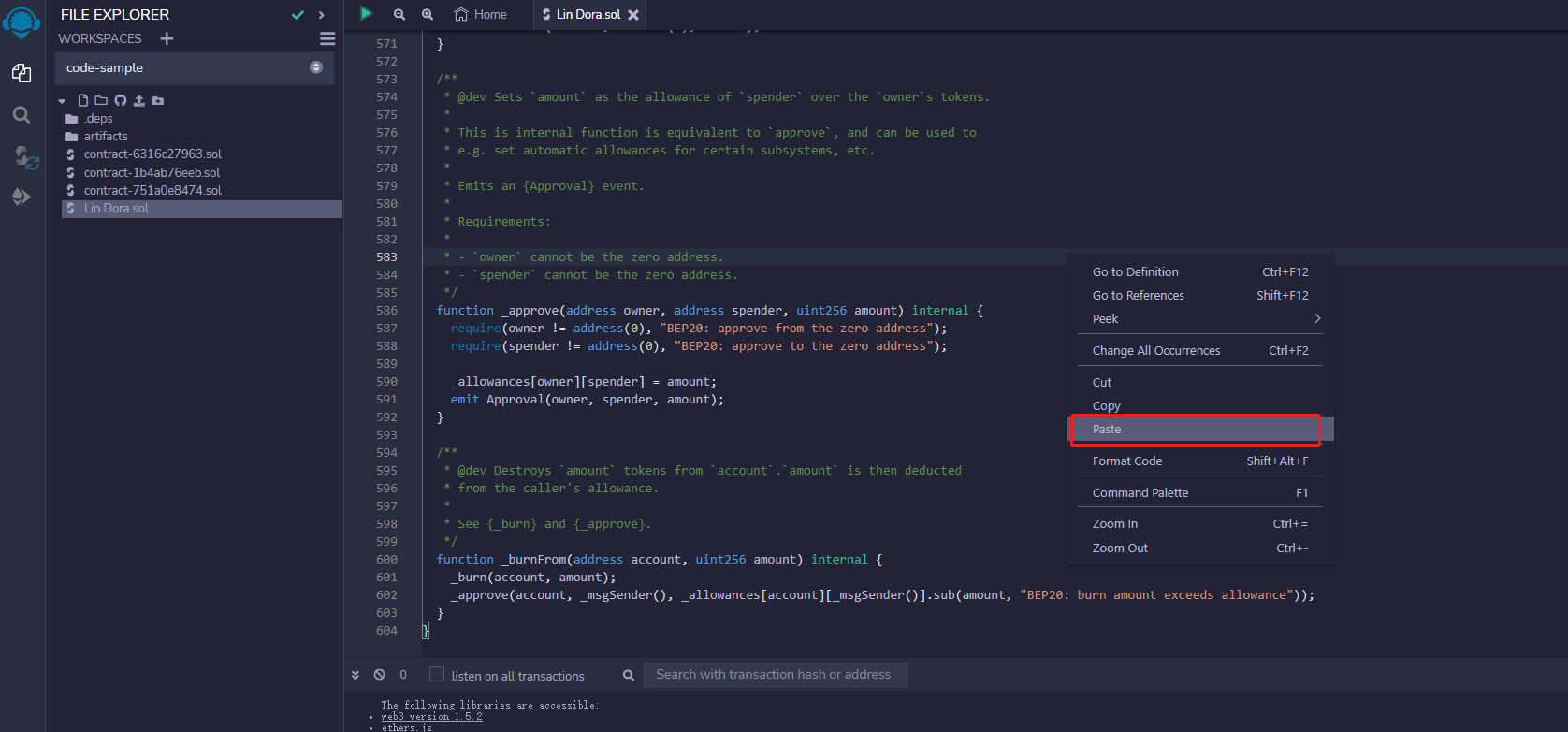Choose Cut from context menu

pos(1200,383)
